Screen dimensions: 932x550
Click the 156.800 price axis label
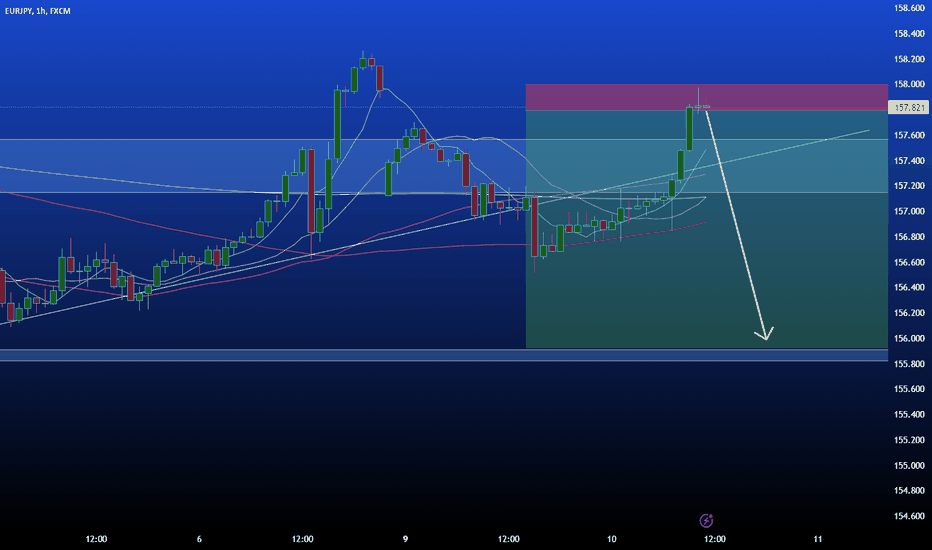tap(909, 237)
